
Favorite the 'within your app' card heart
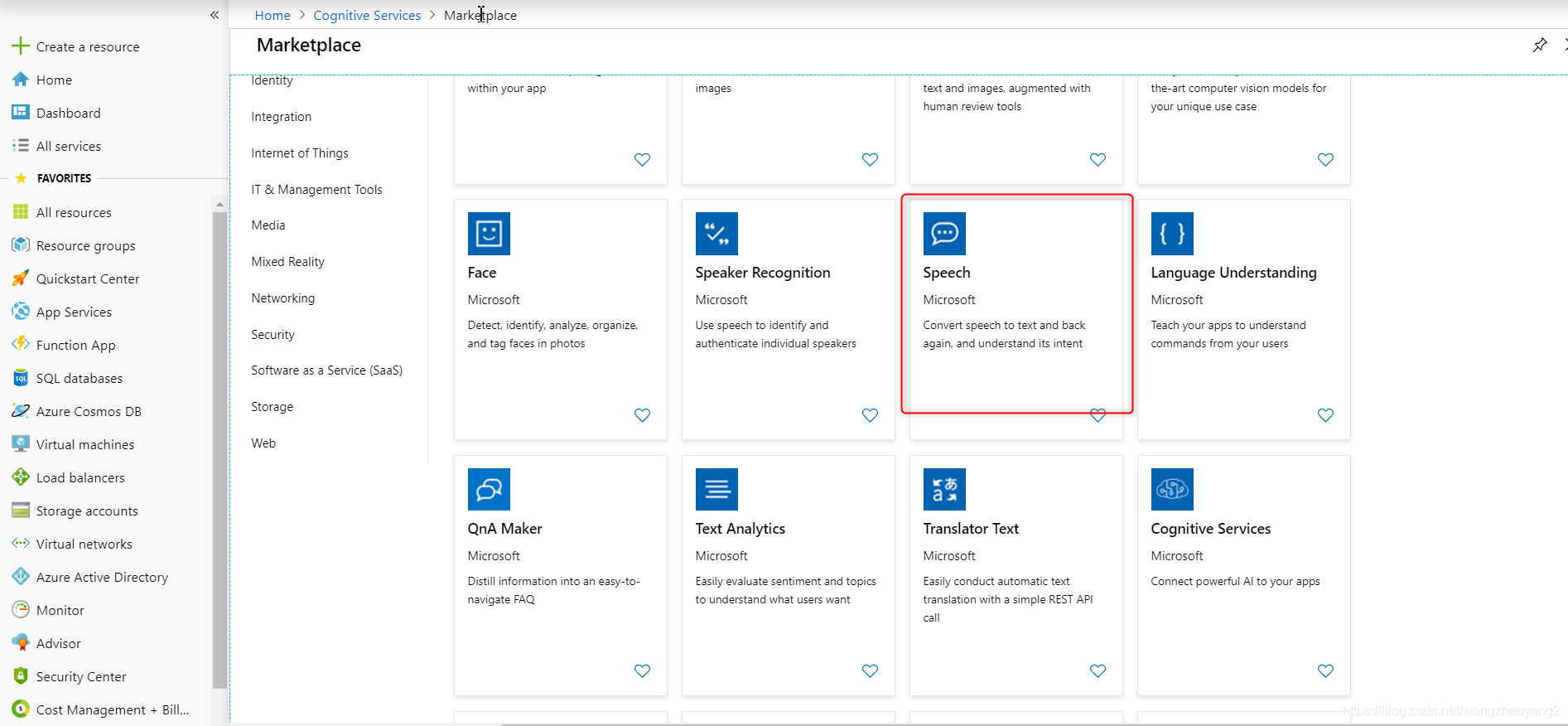click(642, 160)
